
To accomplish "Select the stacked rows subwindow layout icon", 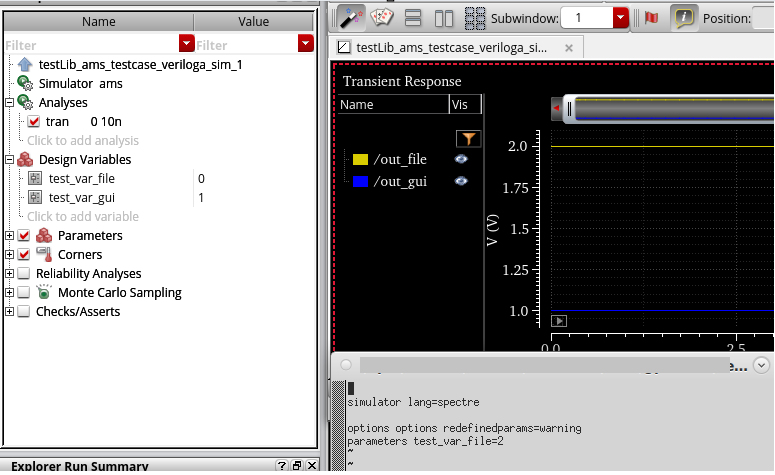I will coord(413,18).
